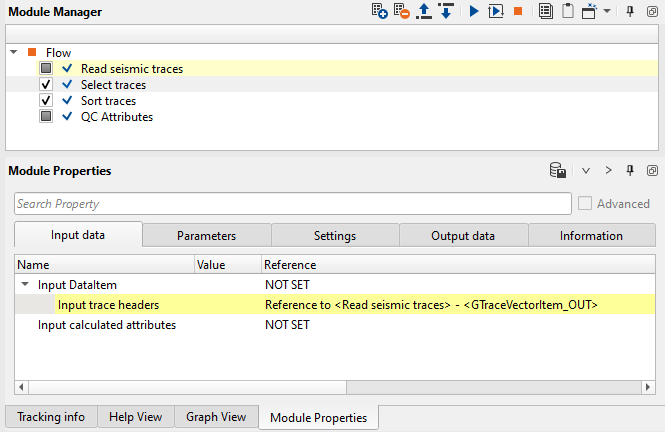Uncheck the Sort traces checkbox
The width and height of the screenshot is (665, 432).
[46, 101]
